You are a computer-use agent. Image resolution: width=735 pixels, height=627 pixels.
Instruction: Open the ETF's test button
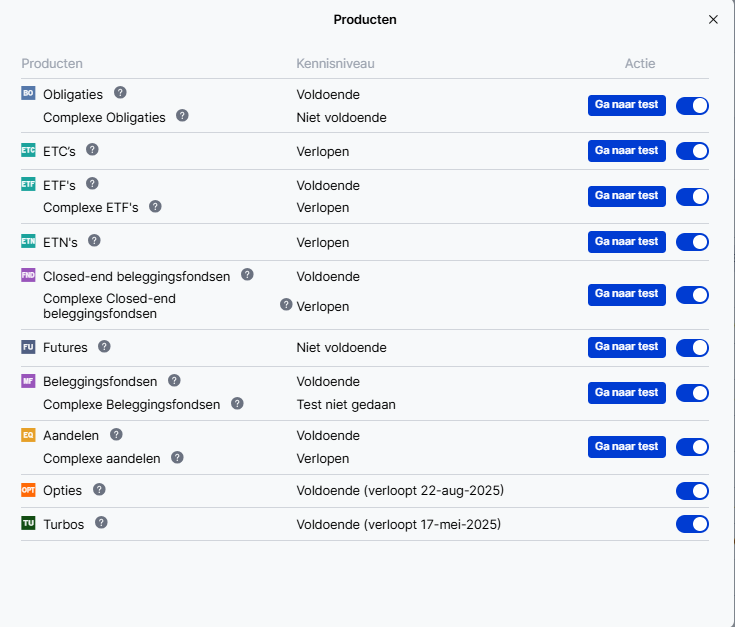(x=627, y=196)
